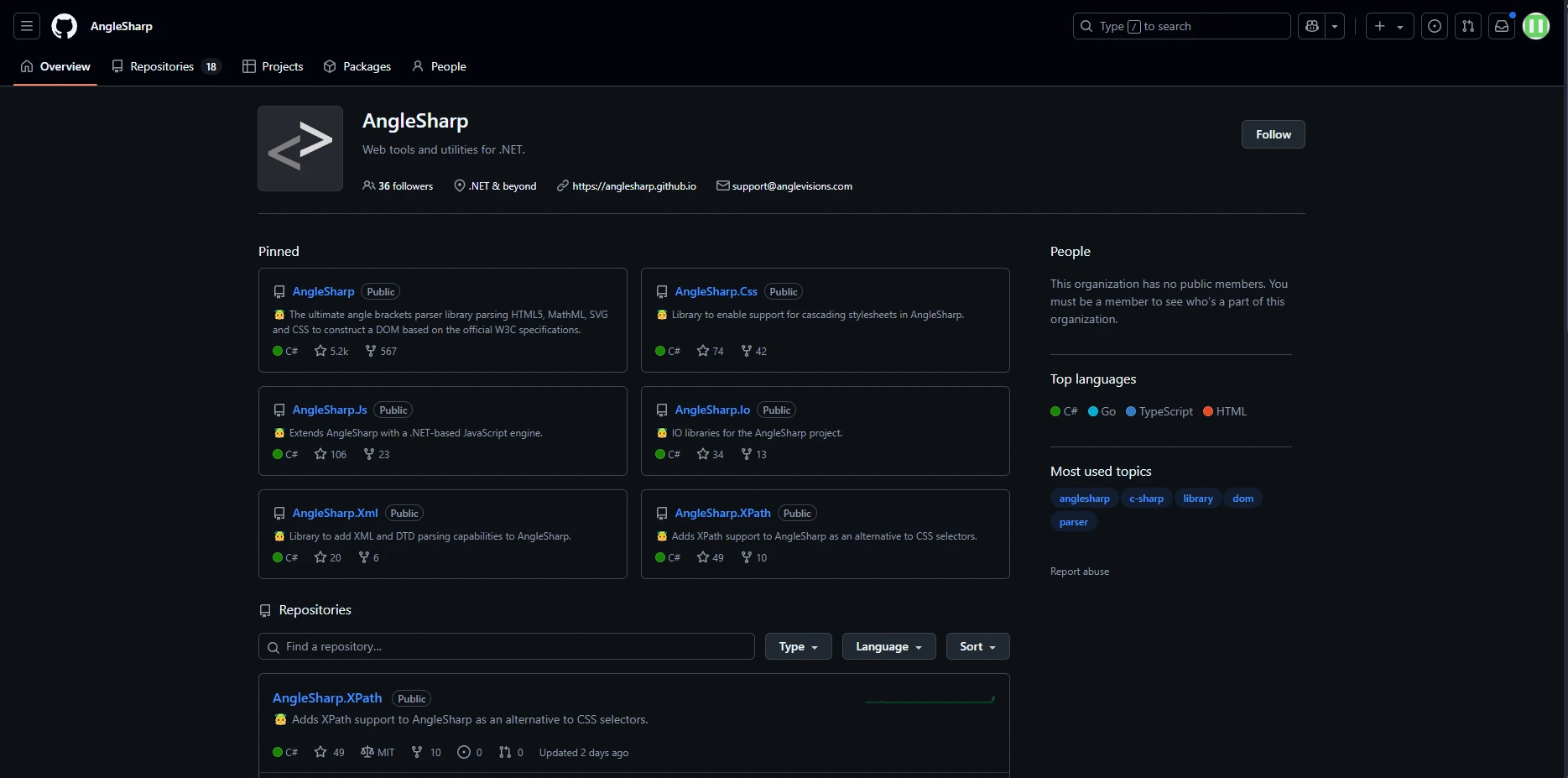Open the Copilot chat icon
1568x778 pixels.
(1312, 26)
